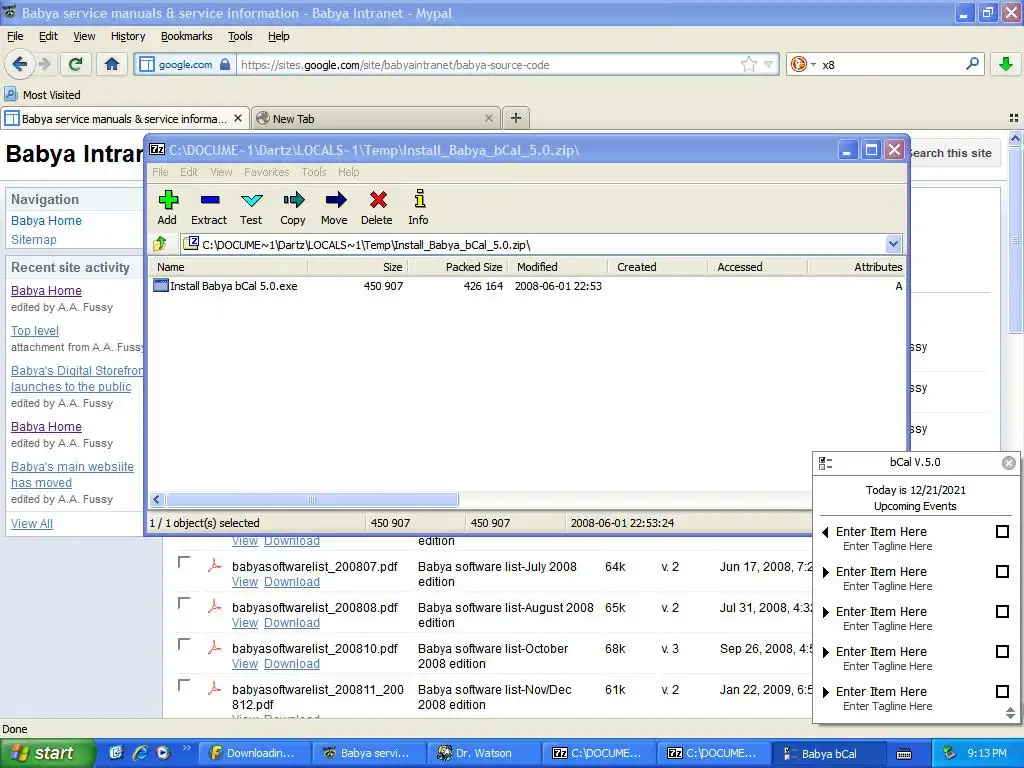
Task: Bookmark this page with the star icon
Action: coord(748,64)
